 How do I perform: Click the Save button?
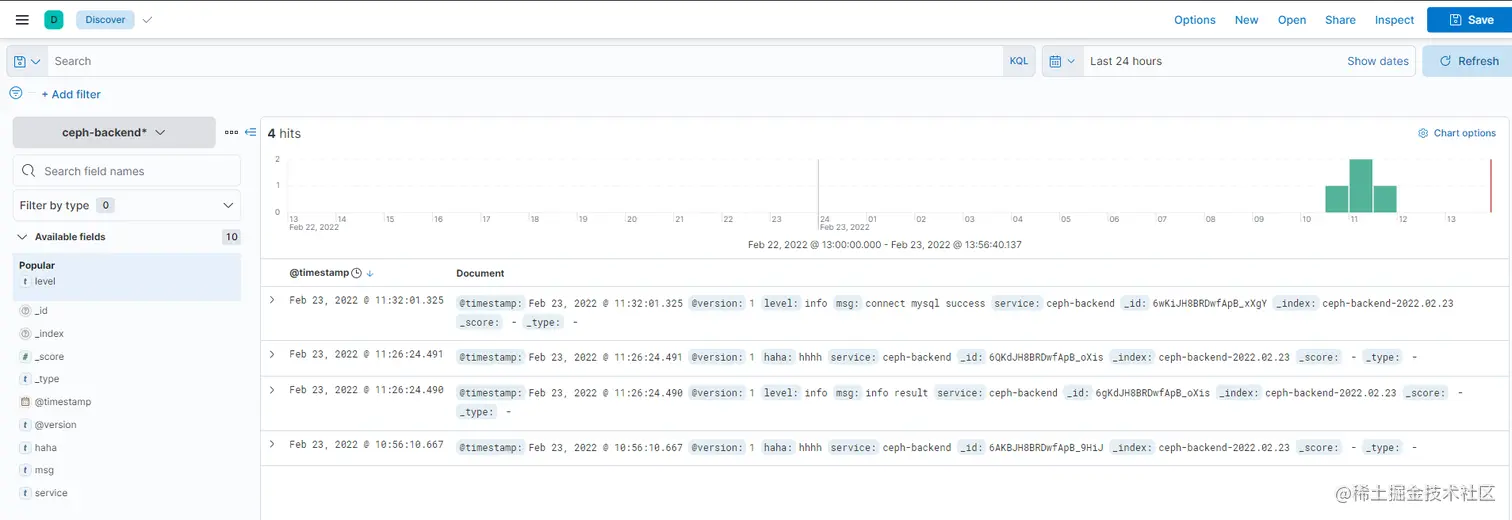click(x=1469, y=20)
